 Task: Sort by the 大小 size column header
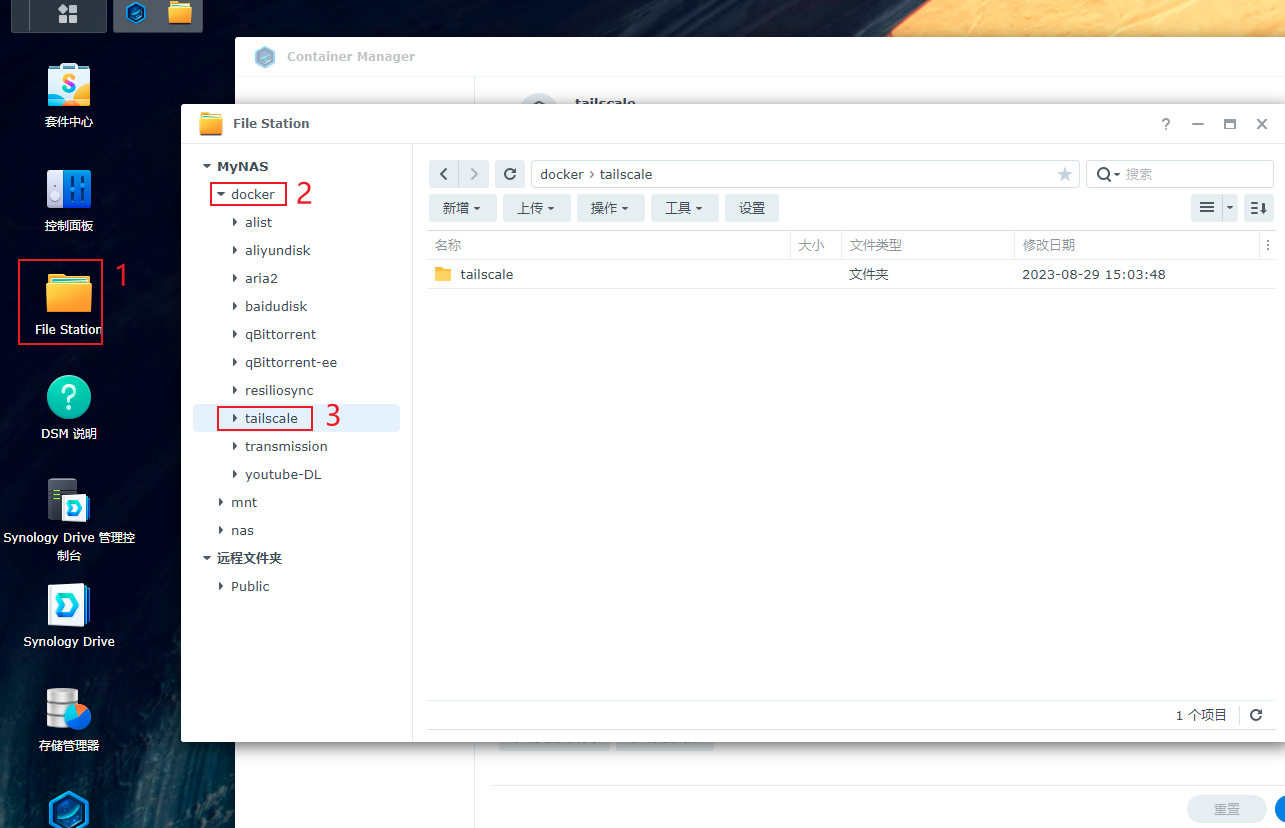tap(816, 245)
